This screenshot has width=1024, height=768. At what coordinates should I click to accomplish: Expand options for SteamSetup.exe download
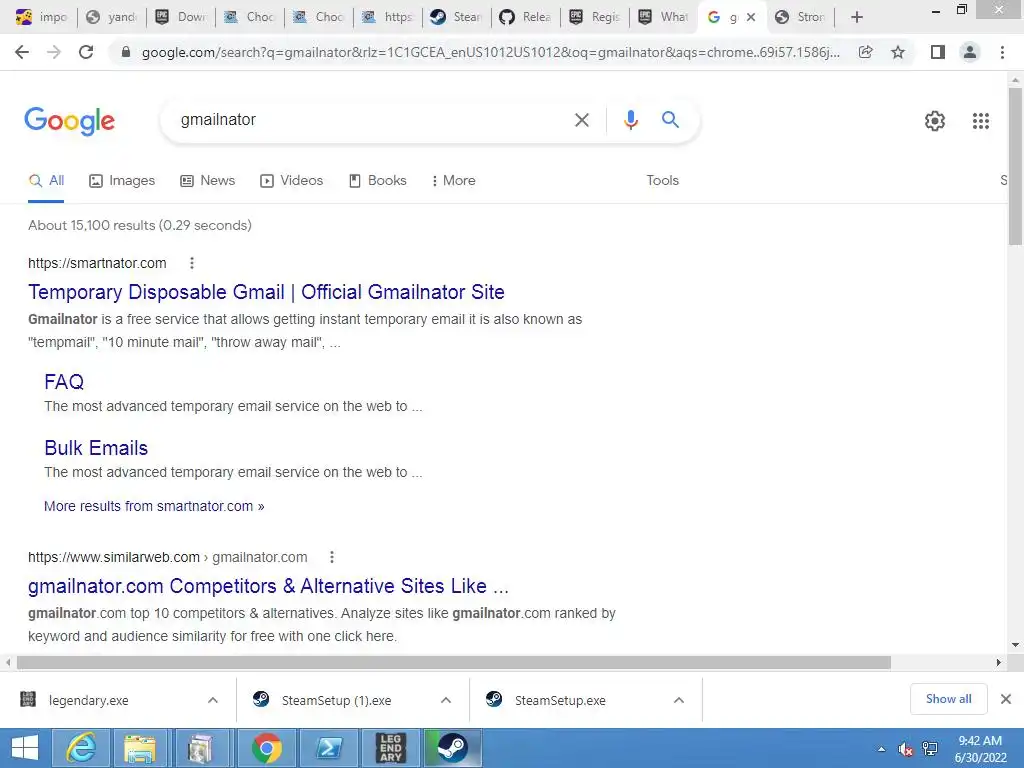pos(679,700)
